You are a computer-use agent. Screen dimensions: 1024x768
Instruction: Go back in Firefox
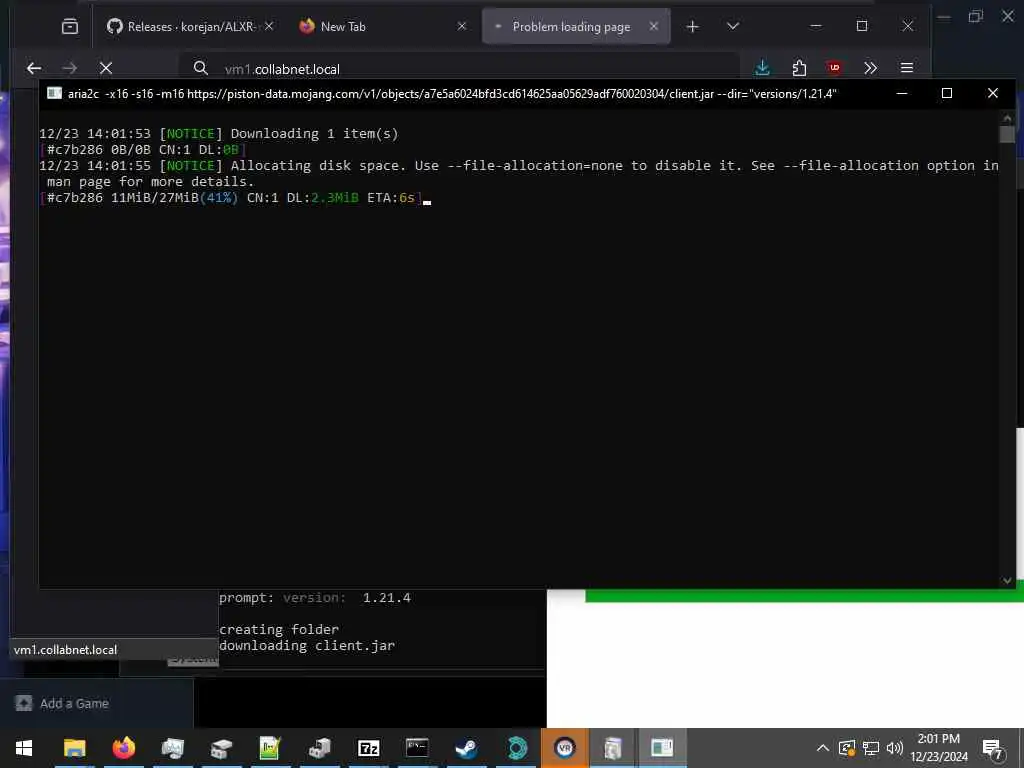pos(34,68)
